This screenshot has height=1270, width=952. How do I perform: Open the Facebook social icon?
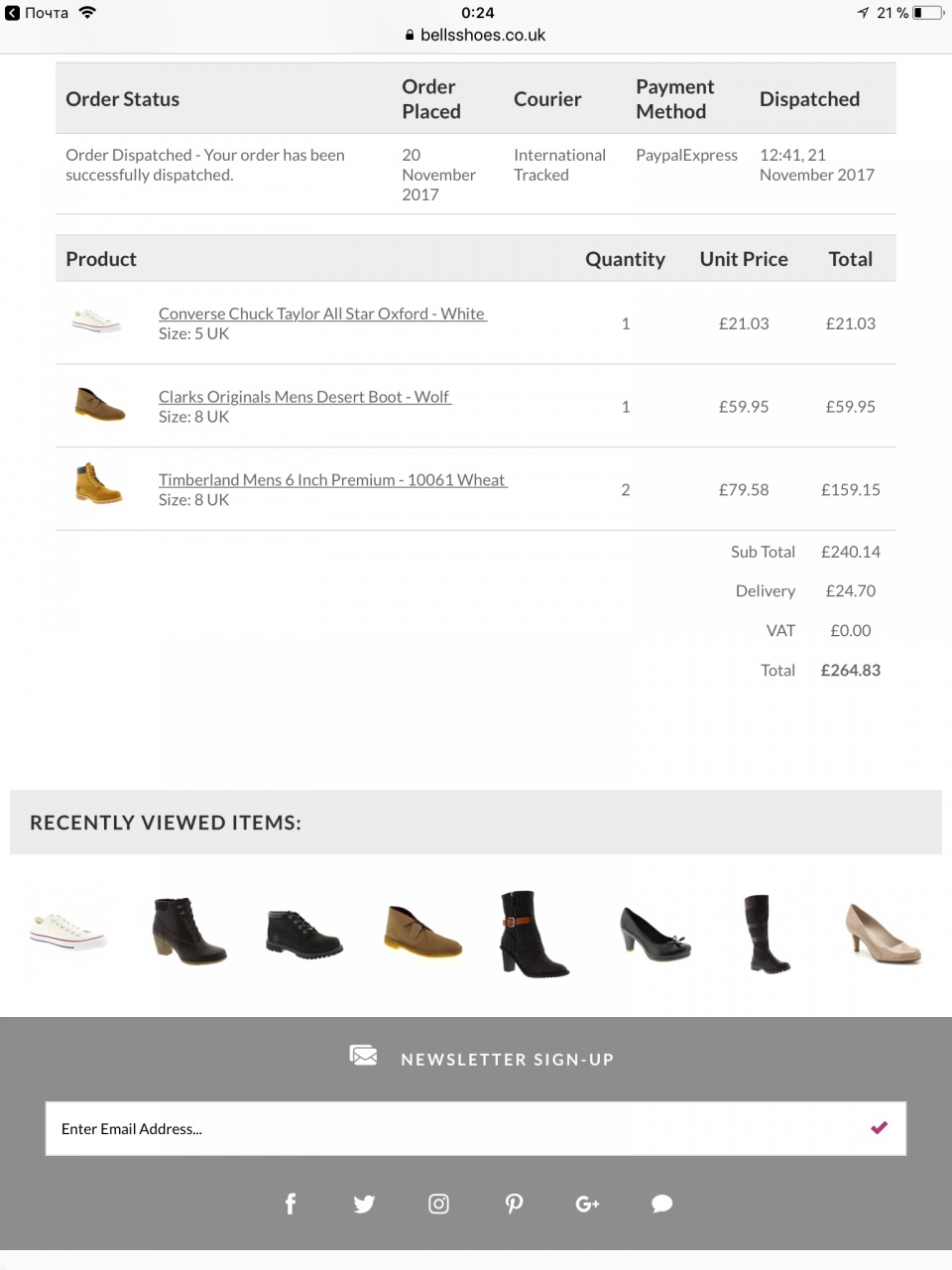[291, 1204]
